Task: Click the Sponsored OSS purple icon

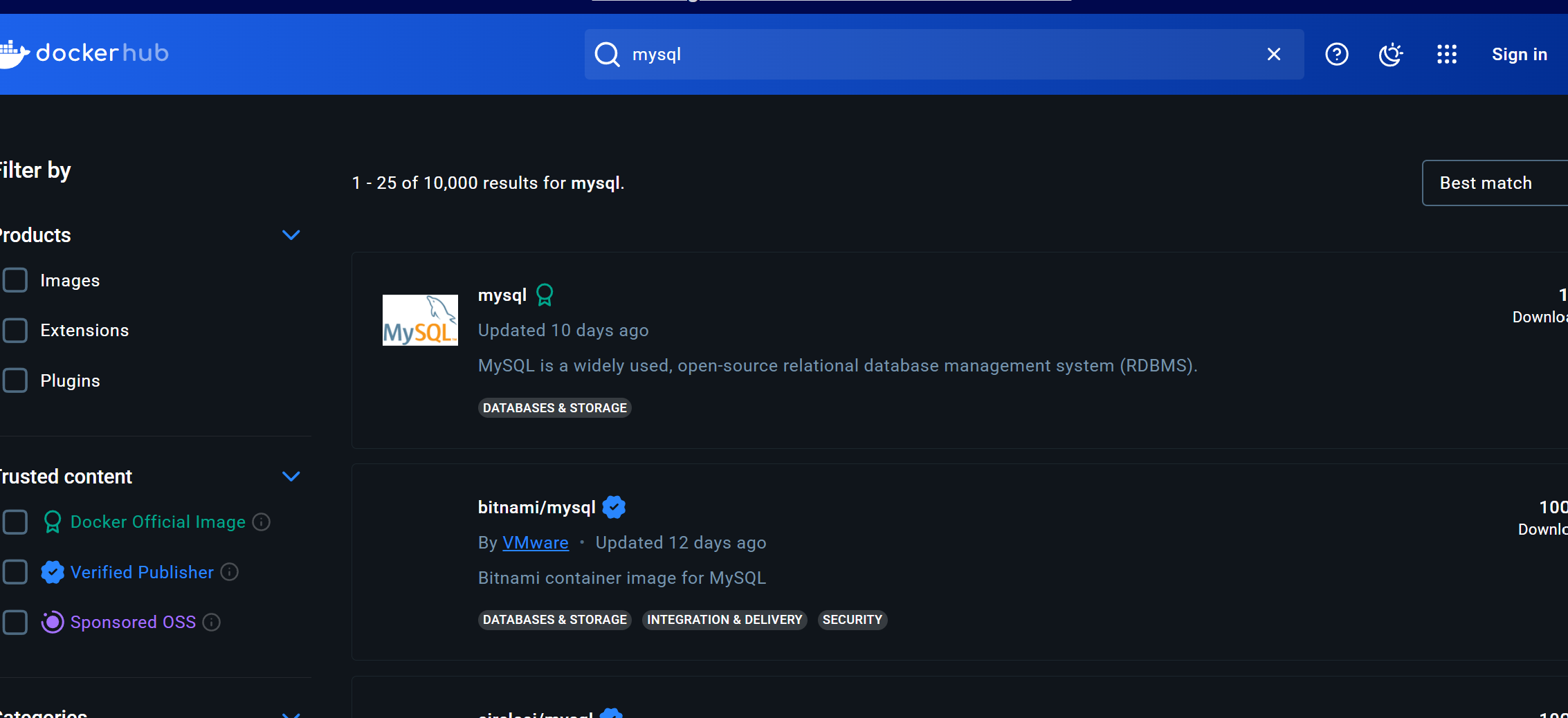Action: (x=53, y=622)
